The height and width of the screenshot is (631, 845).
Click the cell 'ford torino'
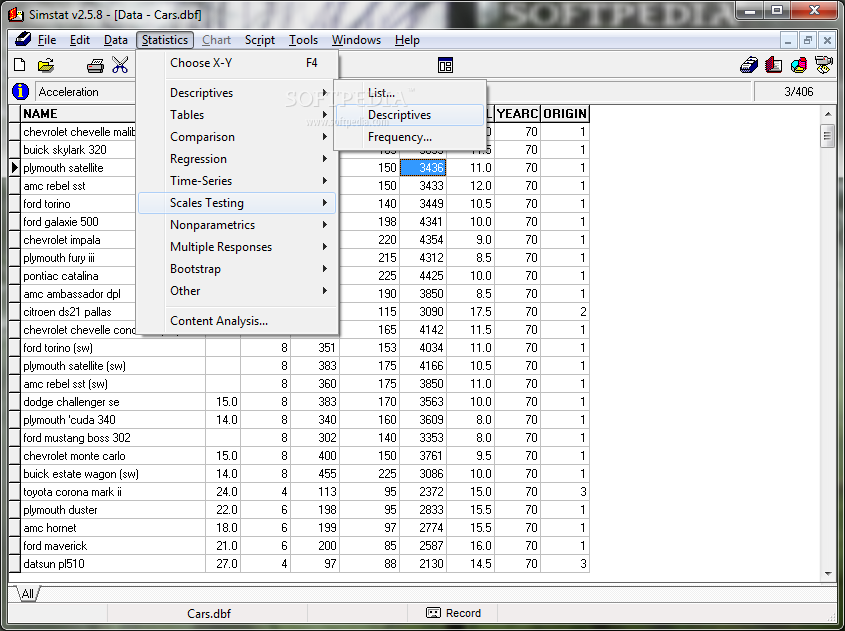(79, 204)
